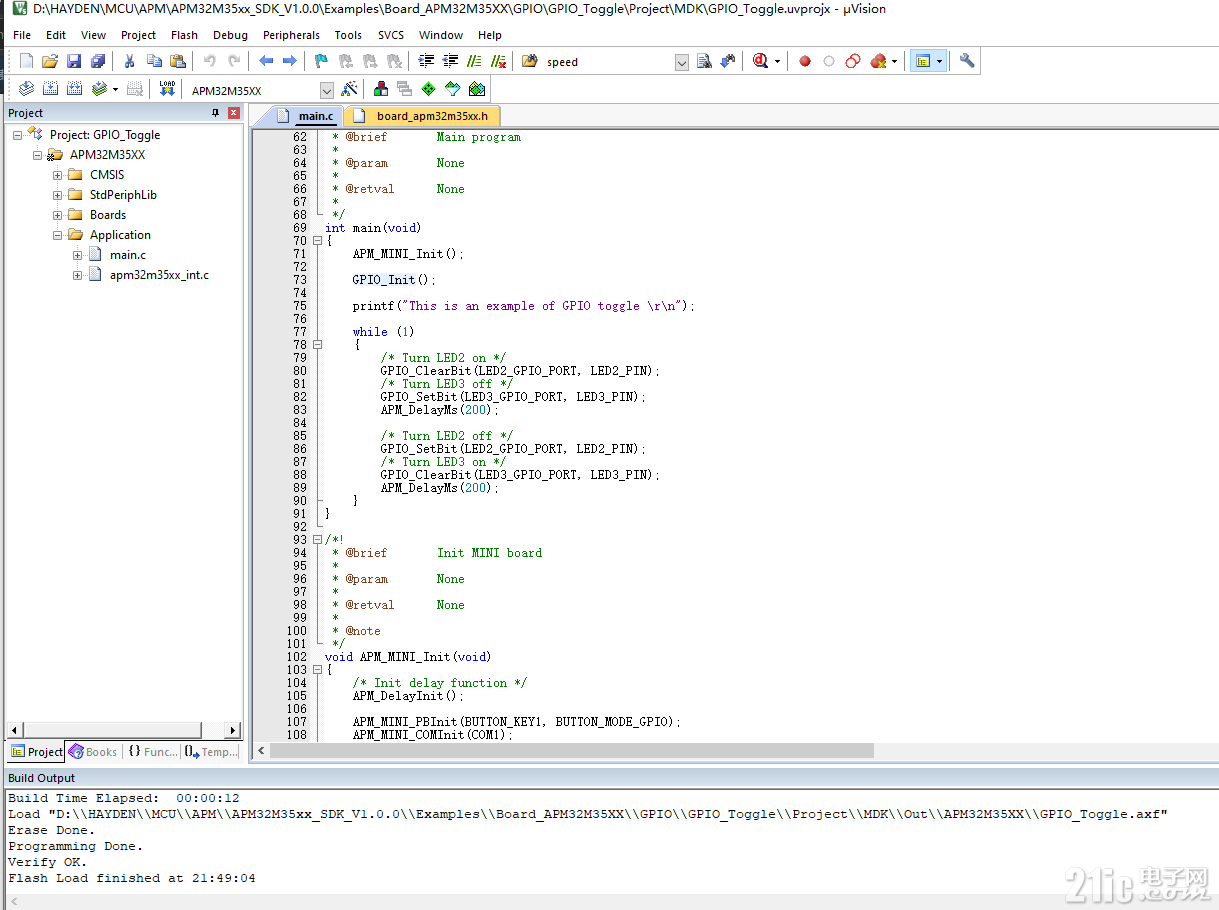Select apm32m35xx_int.c file in tree
This screenshot has width=1219, height=910.
[159, 275]
